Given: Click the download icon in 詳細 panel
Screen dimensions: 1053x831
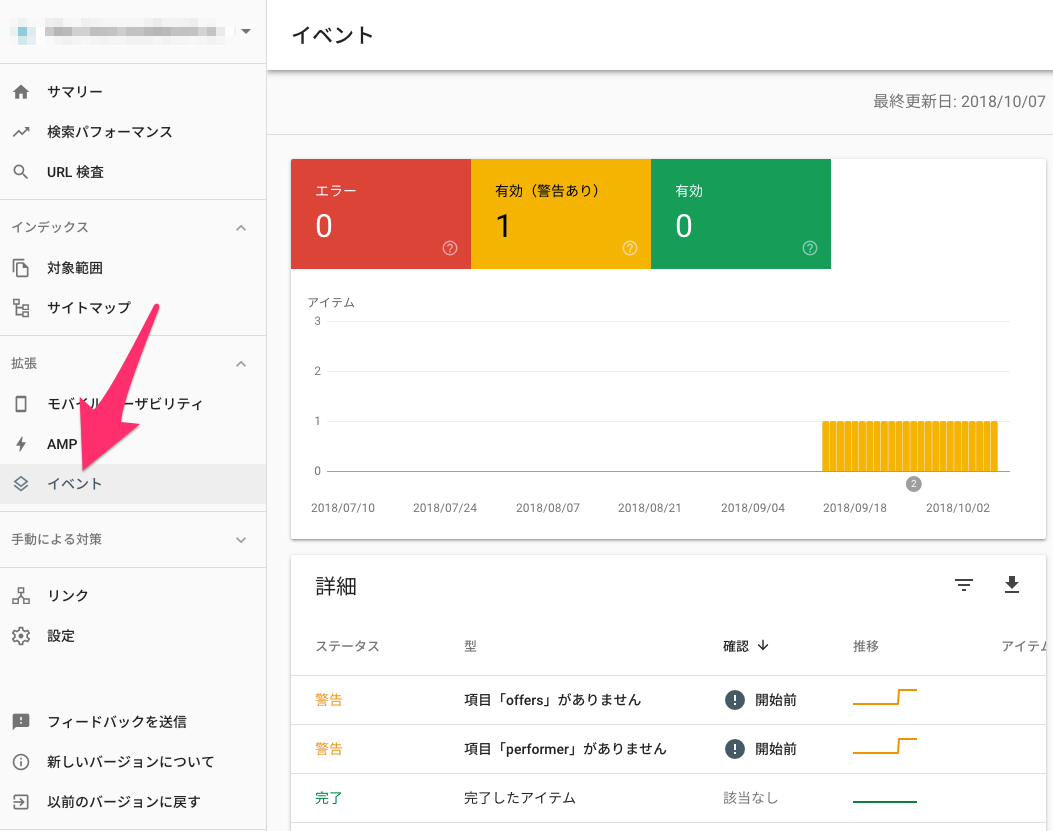Looking at the screenshot, I should [1012, 586].
